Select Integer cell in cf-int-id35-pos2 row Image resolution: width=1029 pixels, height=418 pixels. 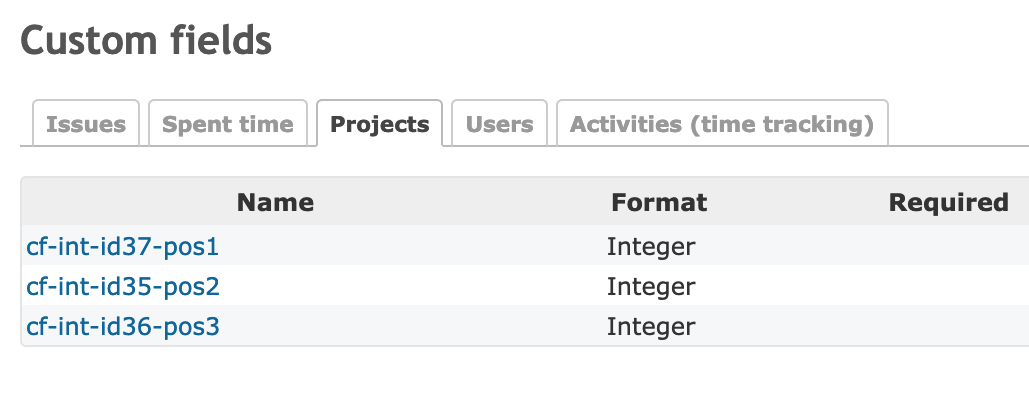pos(651,287)
